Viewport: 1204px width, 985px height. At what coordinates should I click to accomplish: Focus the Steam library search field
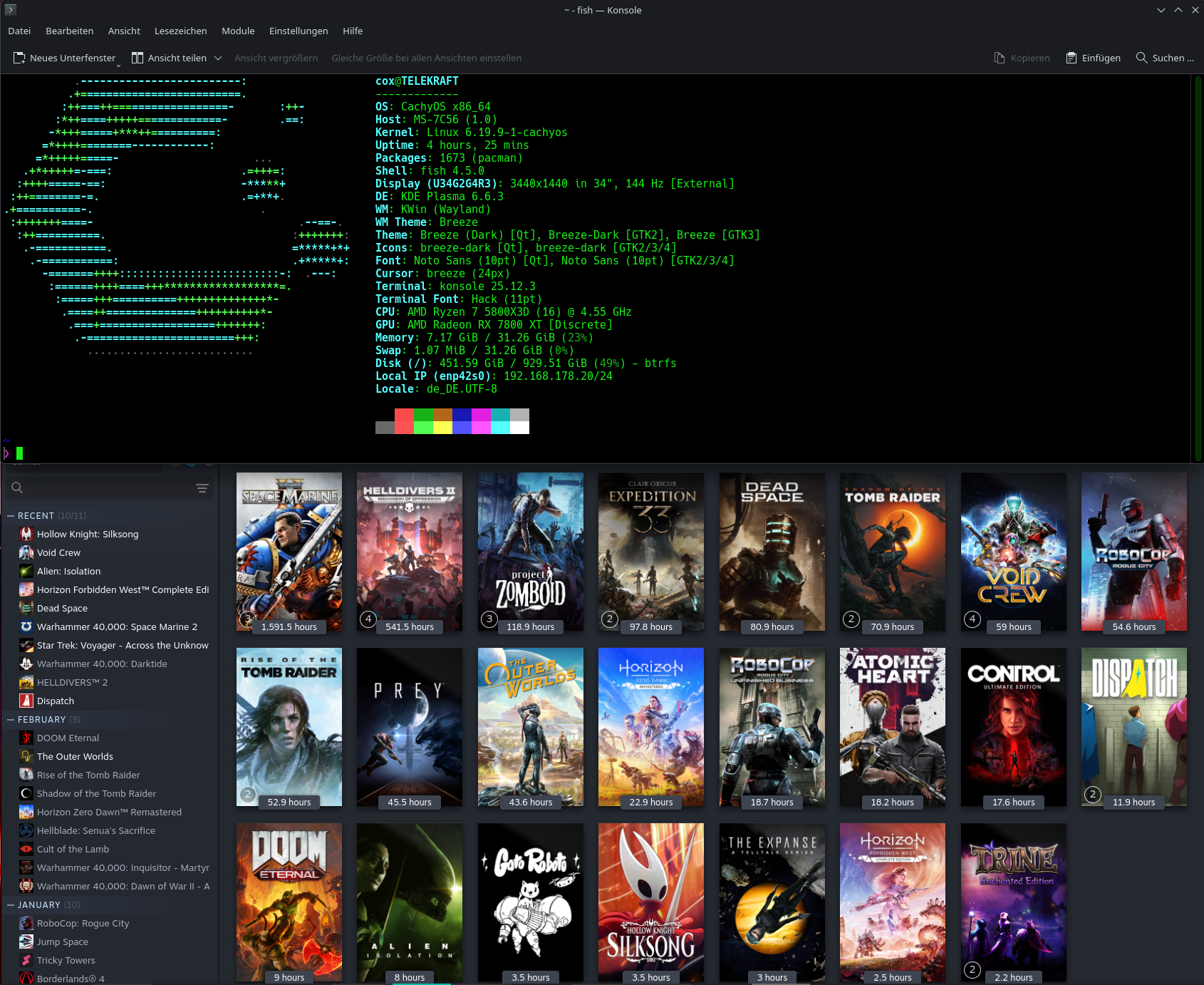[110, 488]
